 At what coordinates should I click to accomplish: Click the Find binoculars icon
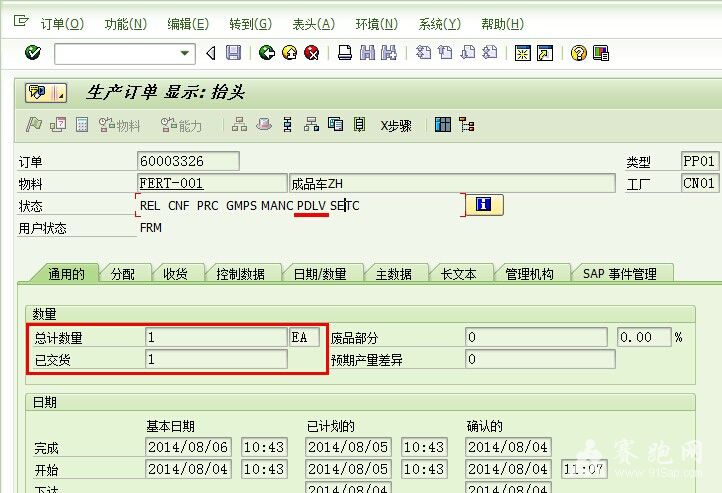[x=367, y=53]
